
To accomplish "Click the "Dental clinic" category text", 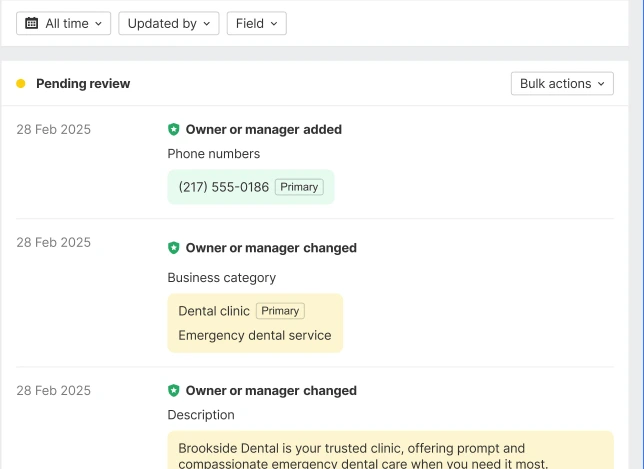I will point(213,311).
